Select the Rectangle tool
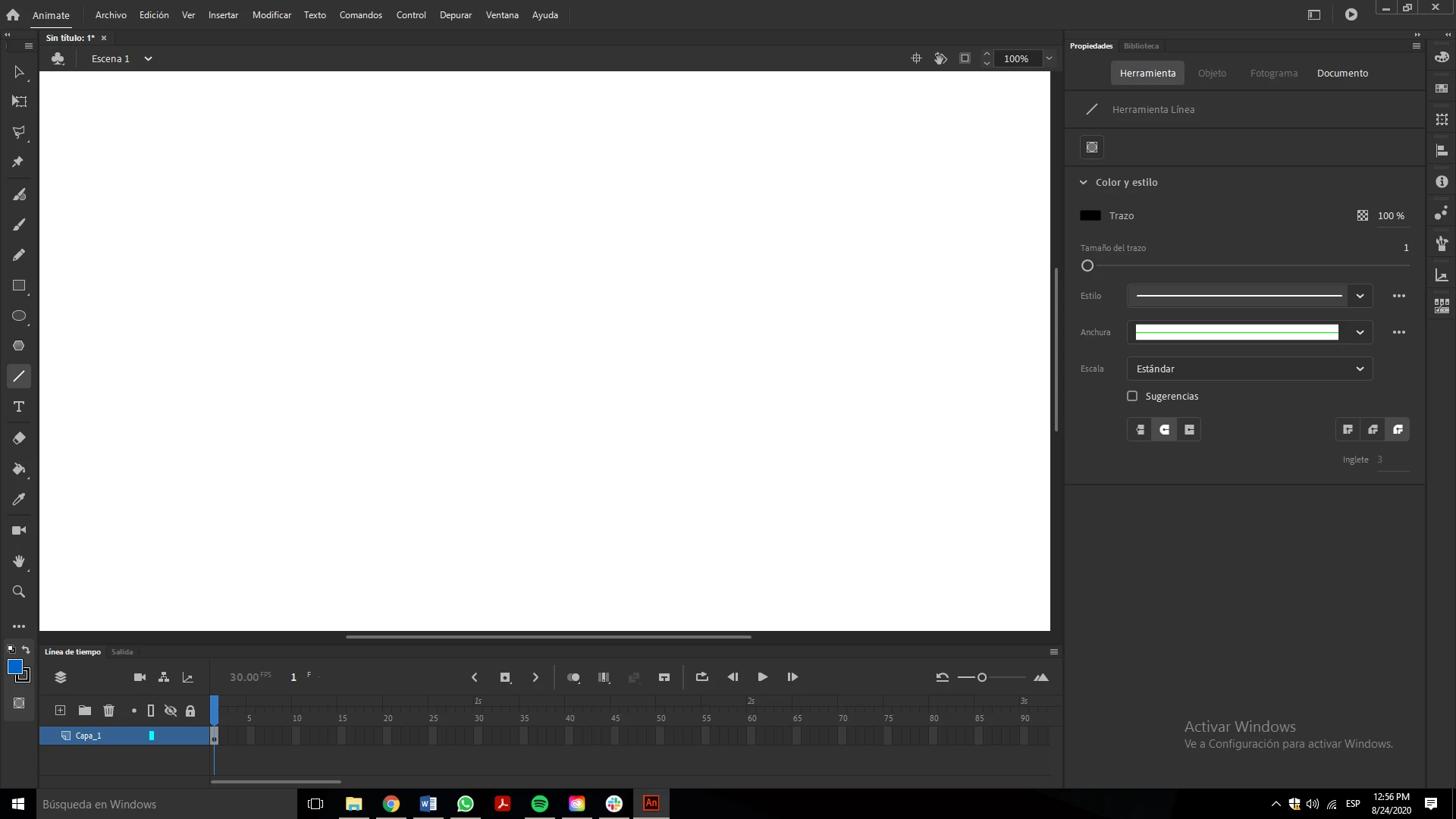The image size is (1456, 819). pos(19,286)
